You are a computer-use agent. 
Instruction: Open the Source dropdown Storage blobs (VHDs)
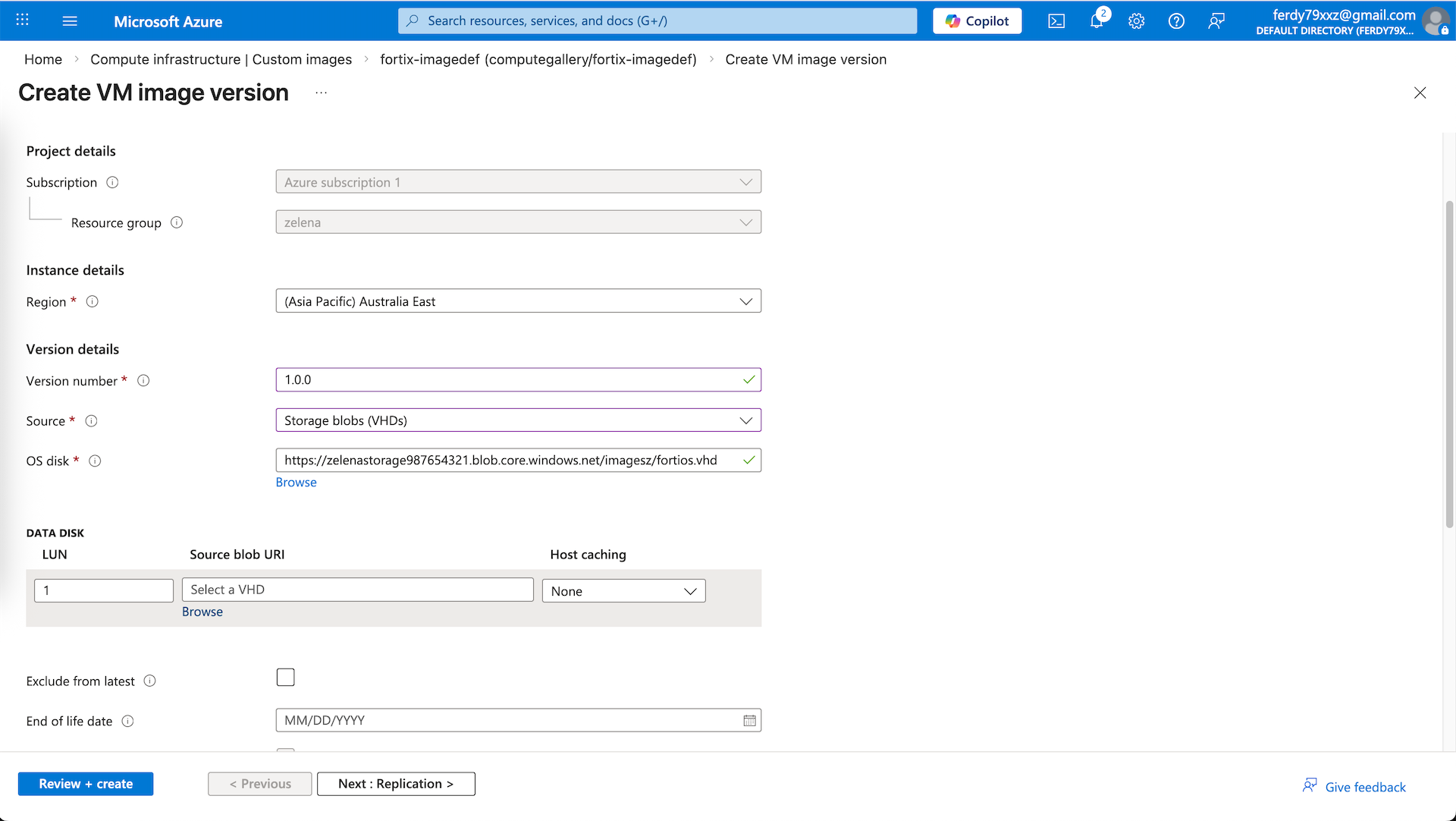pos(518,420)
